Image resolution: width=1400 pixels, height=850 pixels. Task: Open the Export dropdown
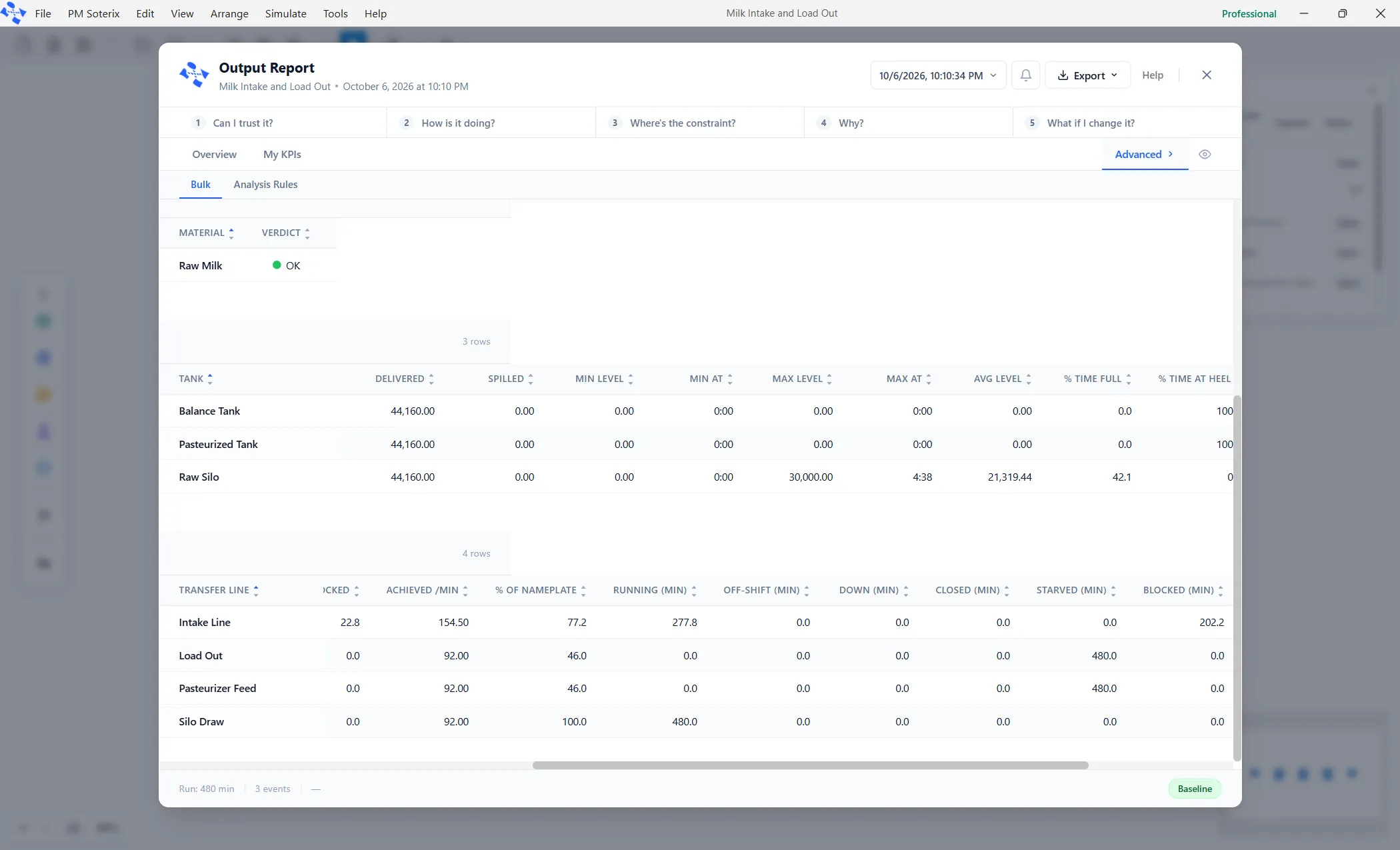(1087, 75)
